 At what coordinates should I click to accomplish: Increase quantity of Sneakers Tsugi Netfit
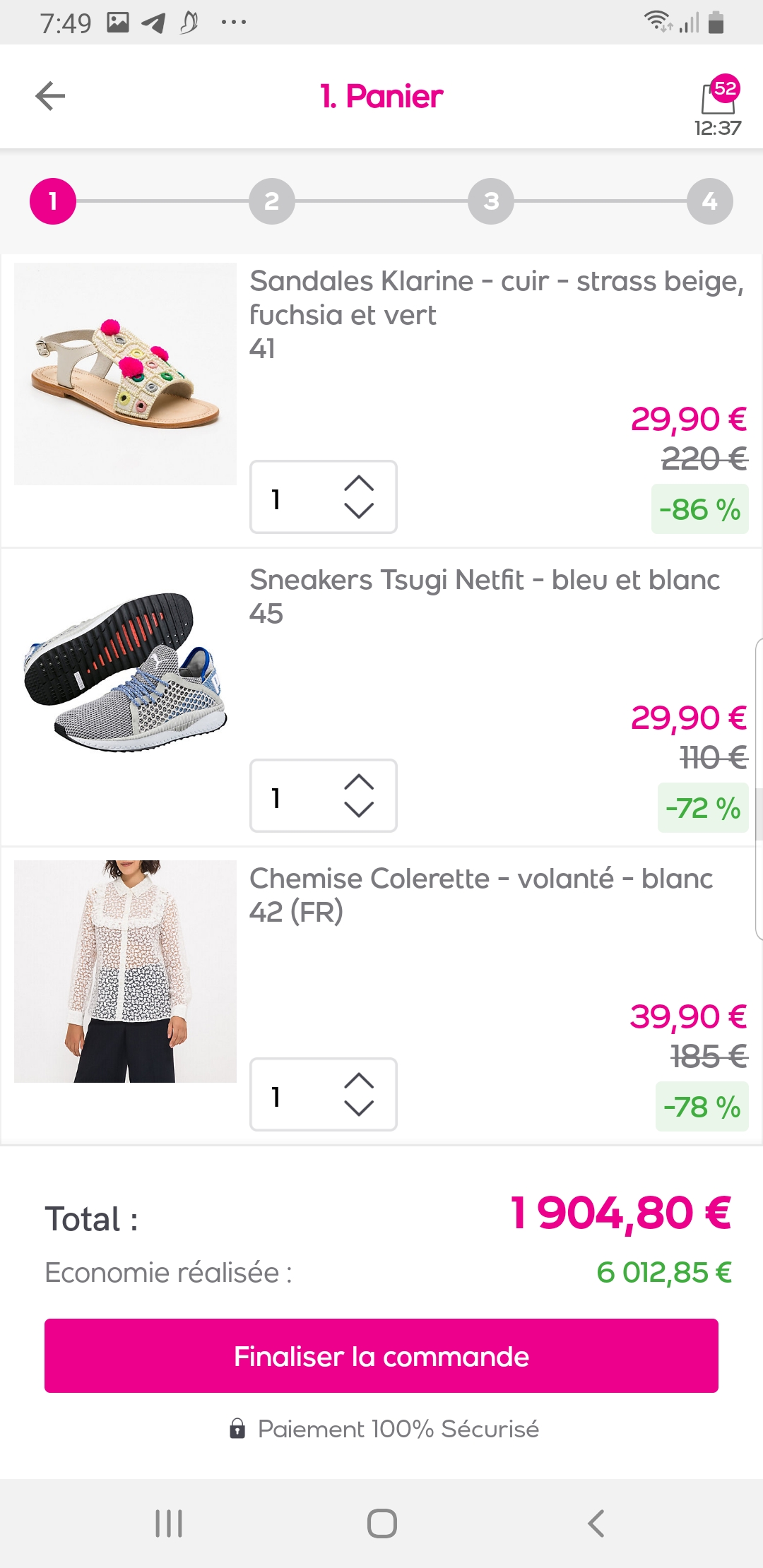tap(359, 782)
